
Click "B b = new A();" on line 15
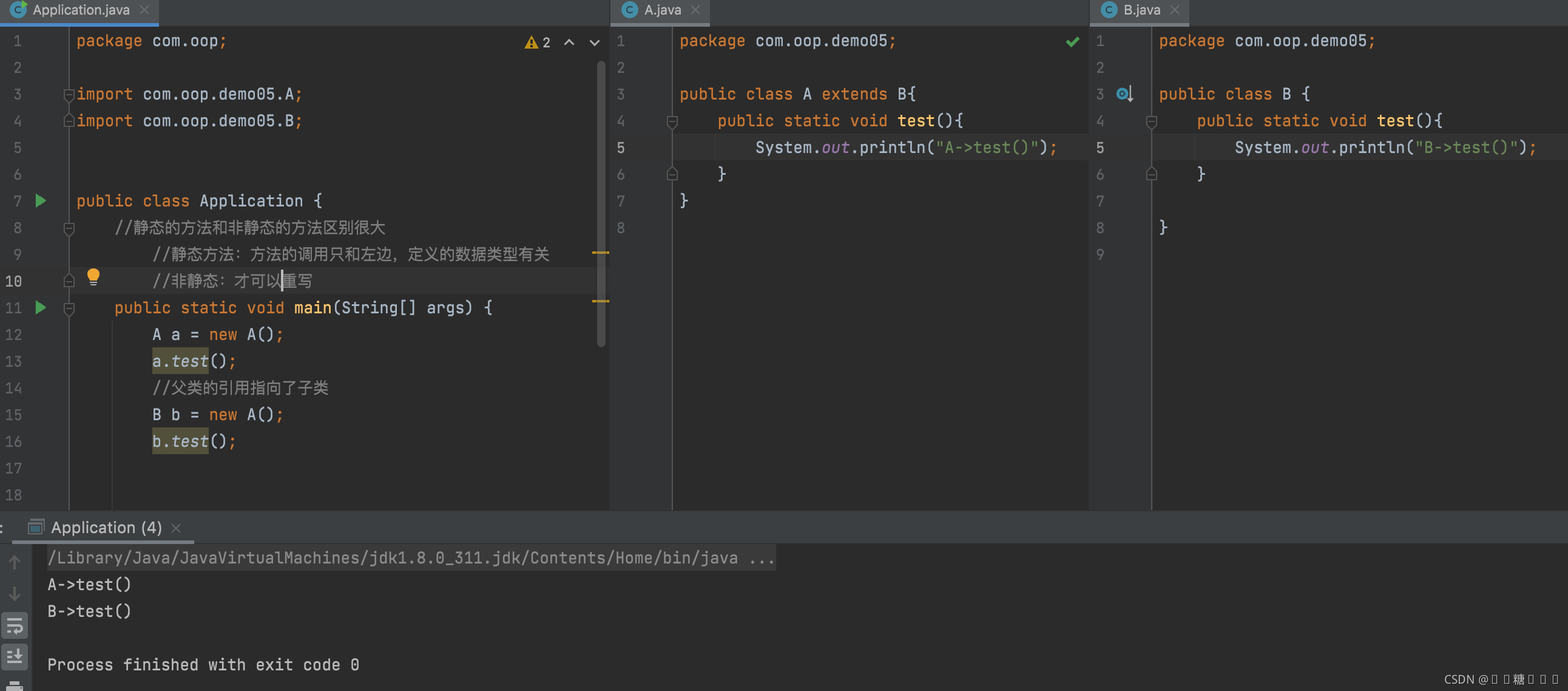[x=218, y=415]
